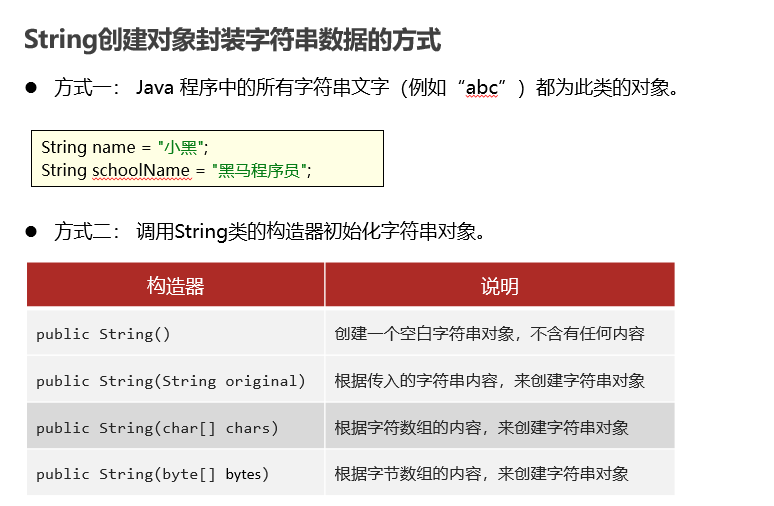
Task: Click the cell "public String()"
Action: 176,333
